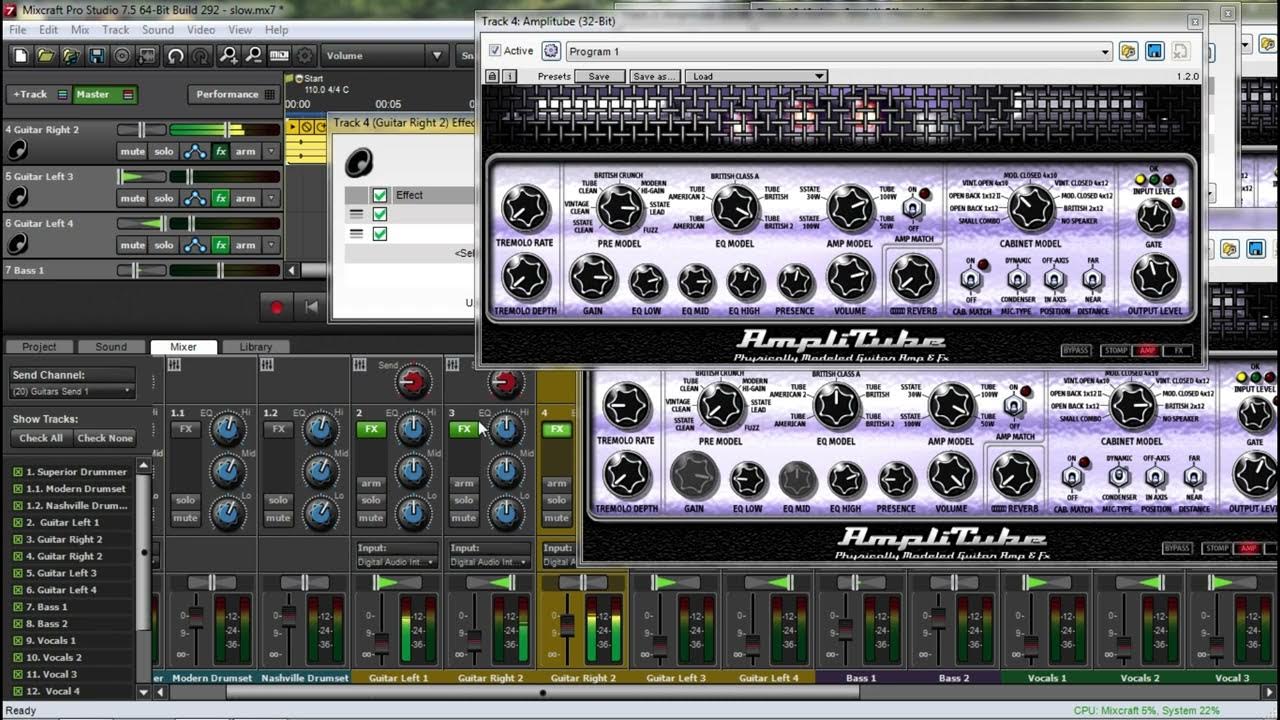Click the New Project toolbar icon
The image size is (1280, 720).
pyautogui.click(x=19, y=56)
